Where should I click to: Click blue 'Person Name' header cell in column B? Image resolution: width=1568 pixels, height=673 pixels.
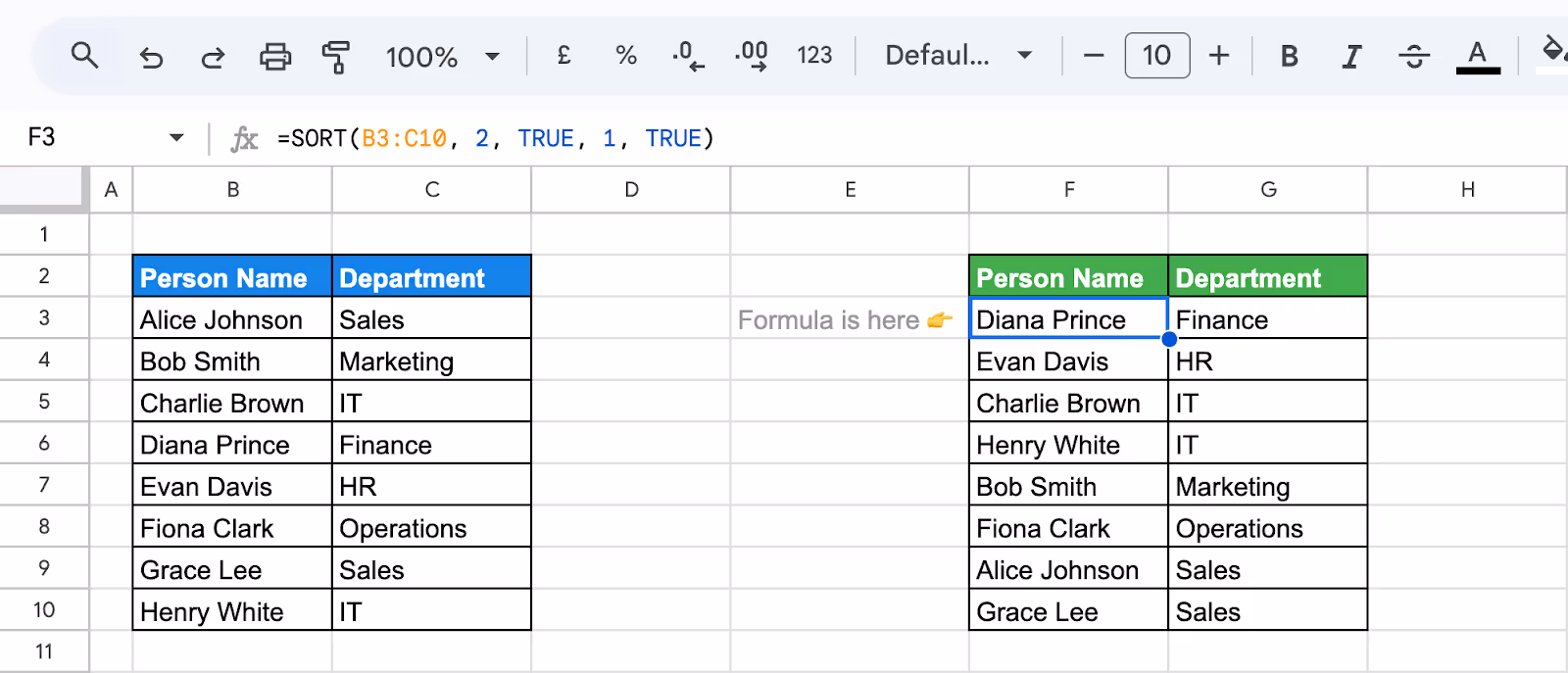(232, 277)
